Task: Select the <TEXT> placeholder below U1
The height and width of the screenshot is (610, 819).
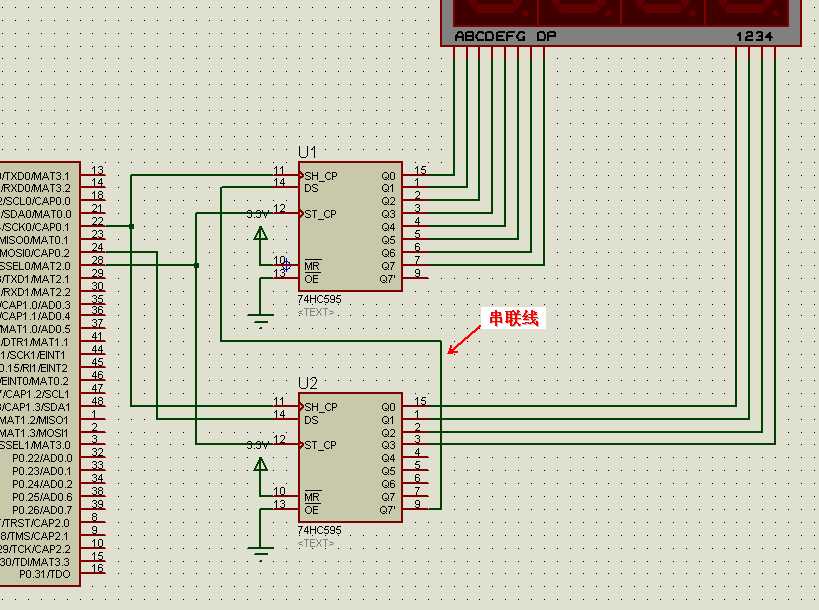Action: 315,312
